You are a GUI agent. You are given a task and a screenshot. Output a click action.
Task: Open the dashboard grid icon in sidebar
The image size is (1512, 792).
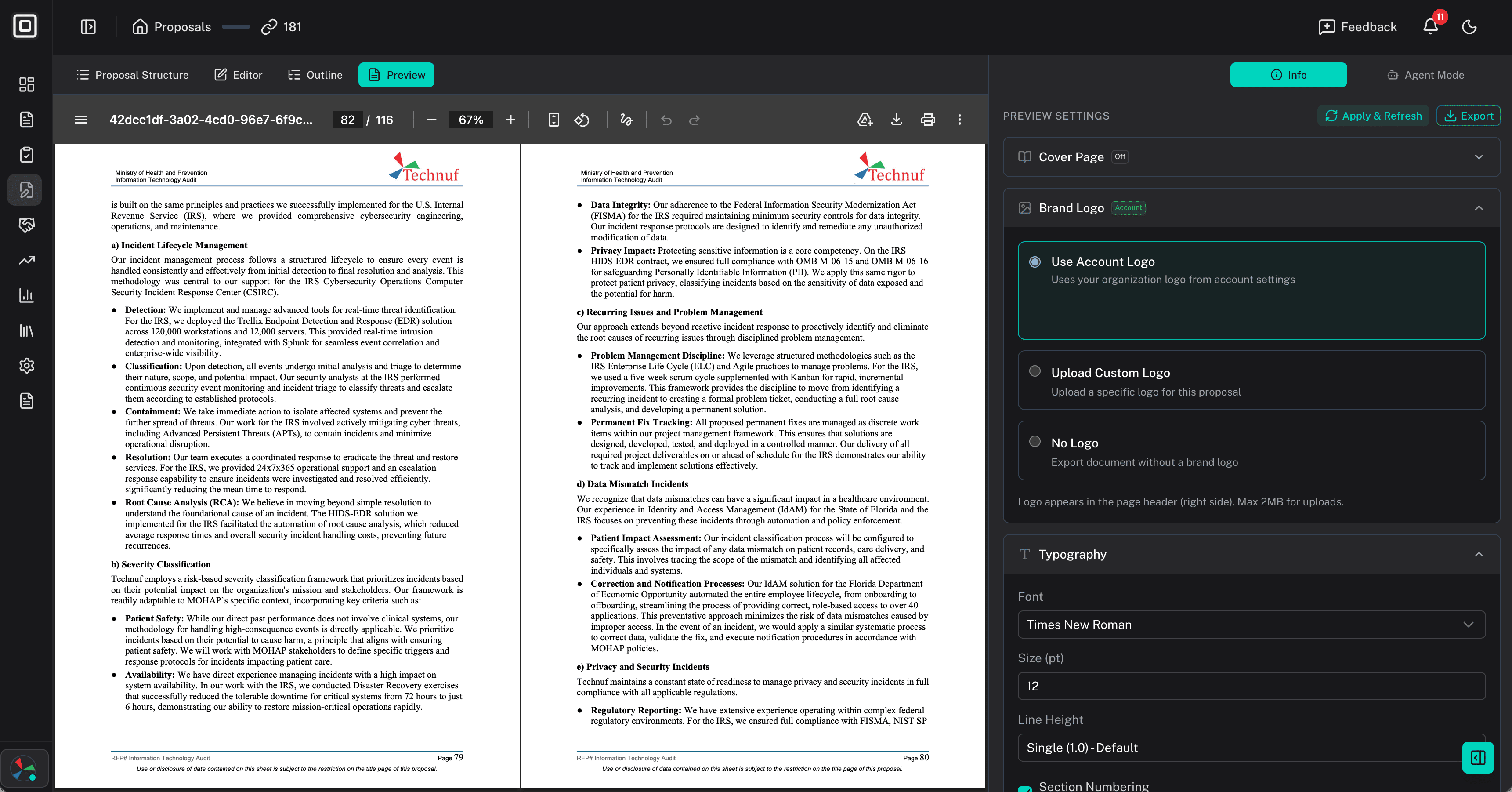click(x=26, y=84)
